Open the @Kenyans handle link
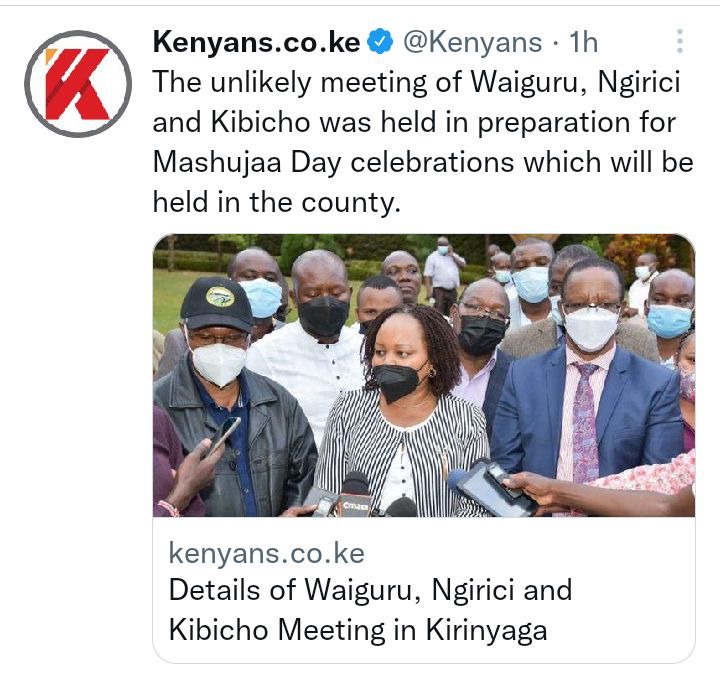Image resolution: width=720 pixels, height=680 pixels. (472, 43)
